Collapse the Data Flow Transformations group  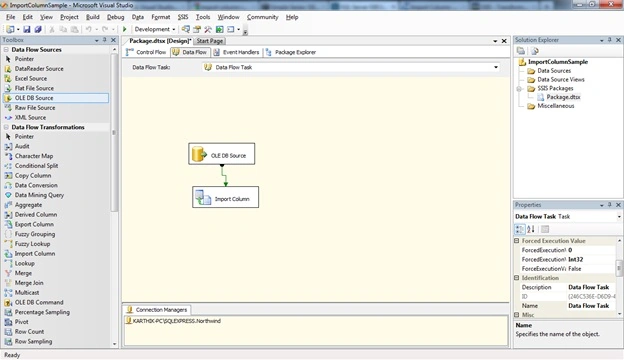pyautogui.click(x=6, y=127)
